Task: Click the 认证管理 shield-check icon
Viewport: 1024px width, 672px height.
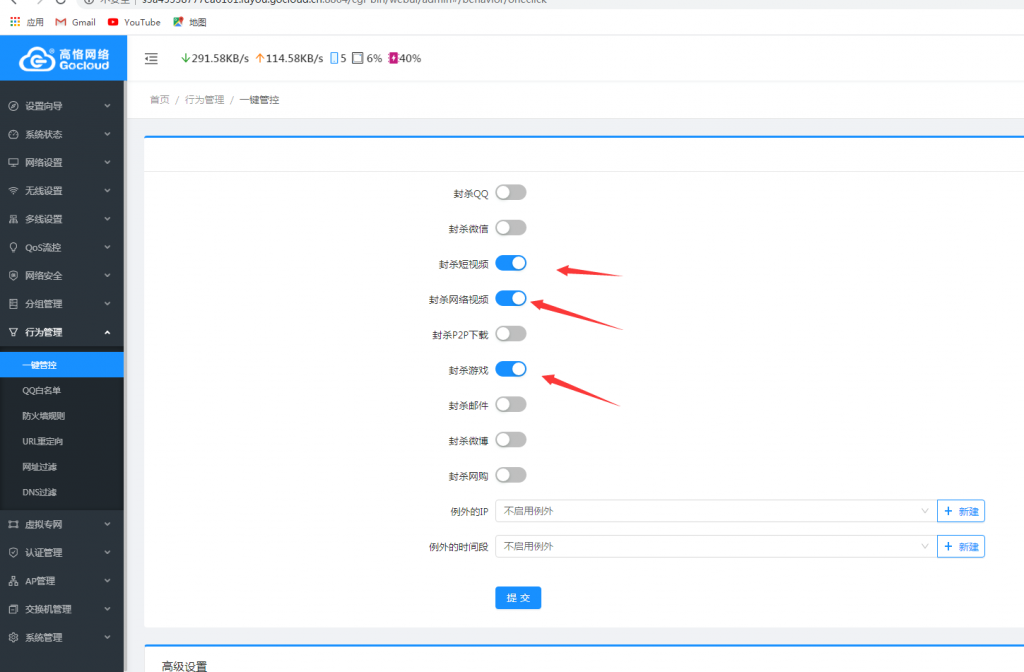Action: tap(13, 552)
